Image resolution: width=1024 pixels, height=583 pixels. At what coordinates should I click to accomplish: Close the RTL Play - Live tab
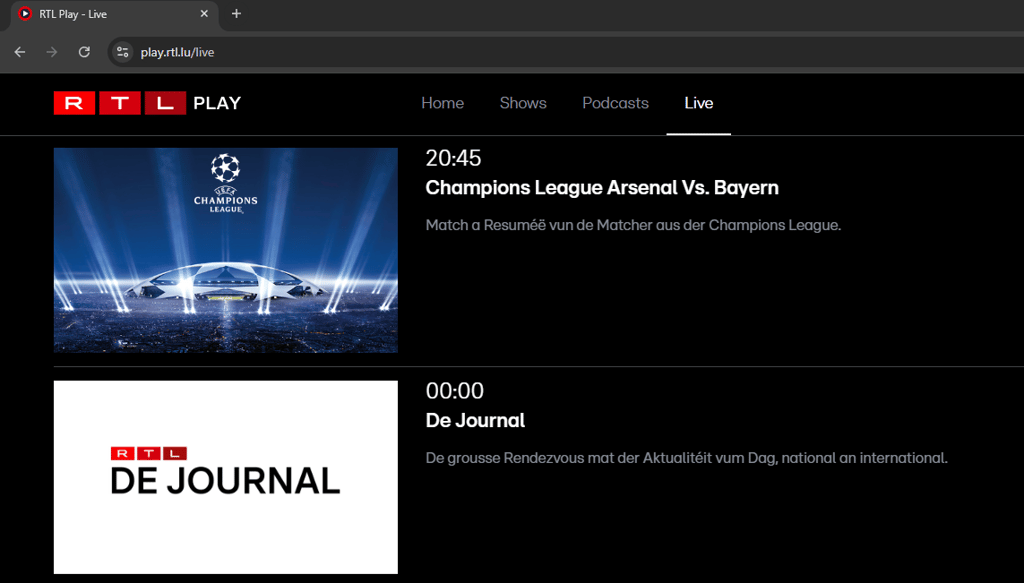(204, 14)
